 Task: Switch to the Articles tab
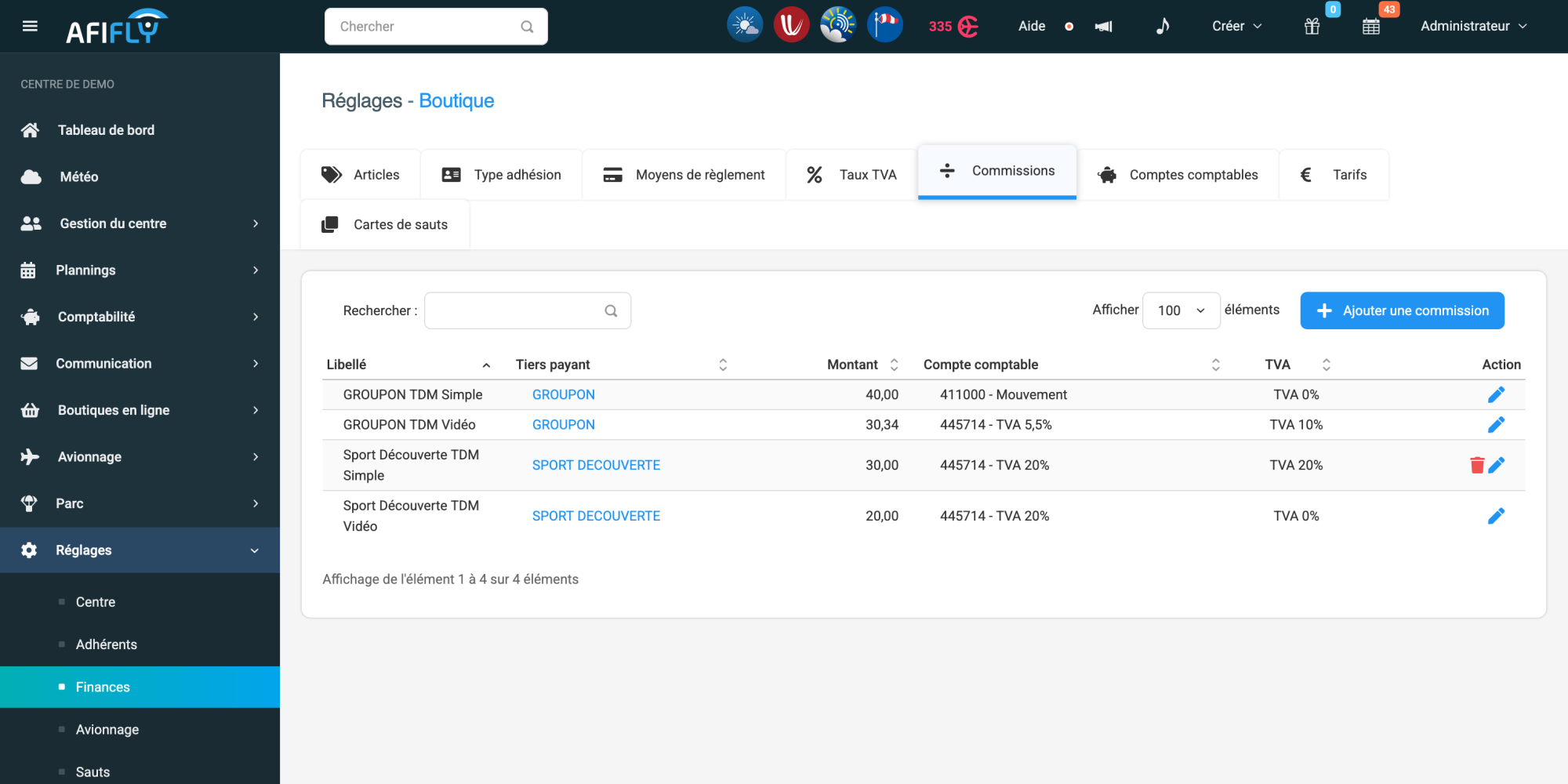click(x=361, y=175)
